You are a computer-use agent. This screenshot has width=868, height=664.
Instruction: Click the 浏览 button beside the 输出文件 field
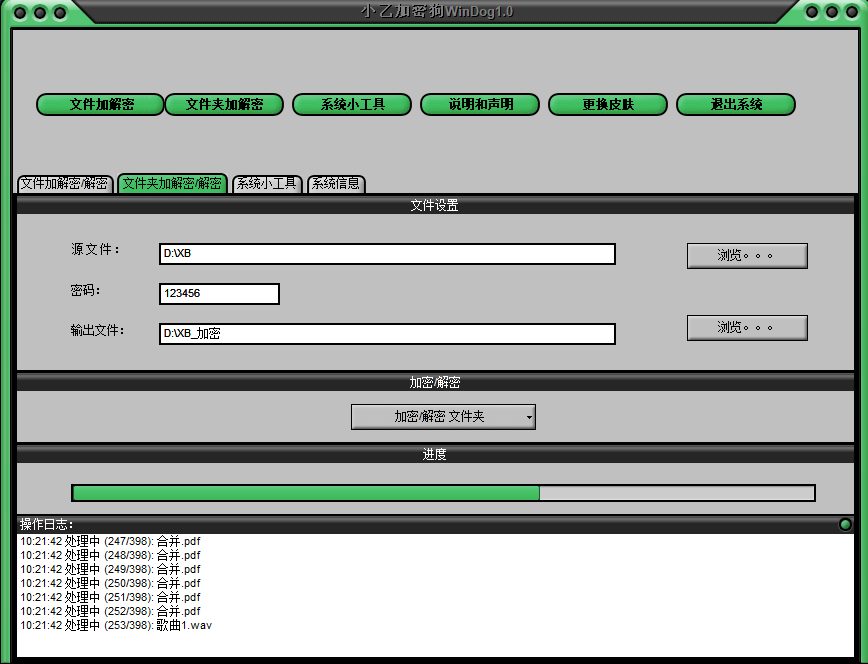[747, 328]
